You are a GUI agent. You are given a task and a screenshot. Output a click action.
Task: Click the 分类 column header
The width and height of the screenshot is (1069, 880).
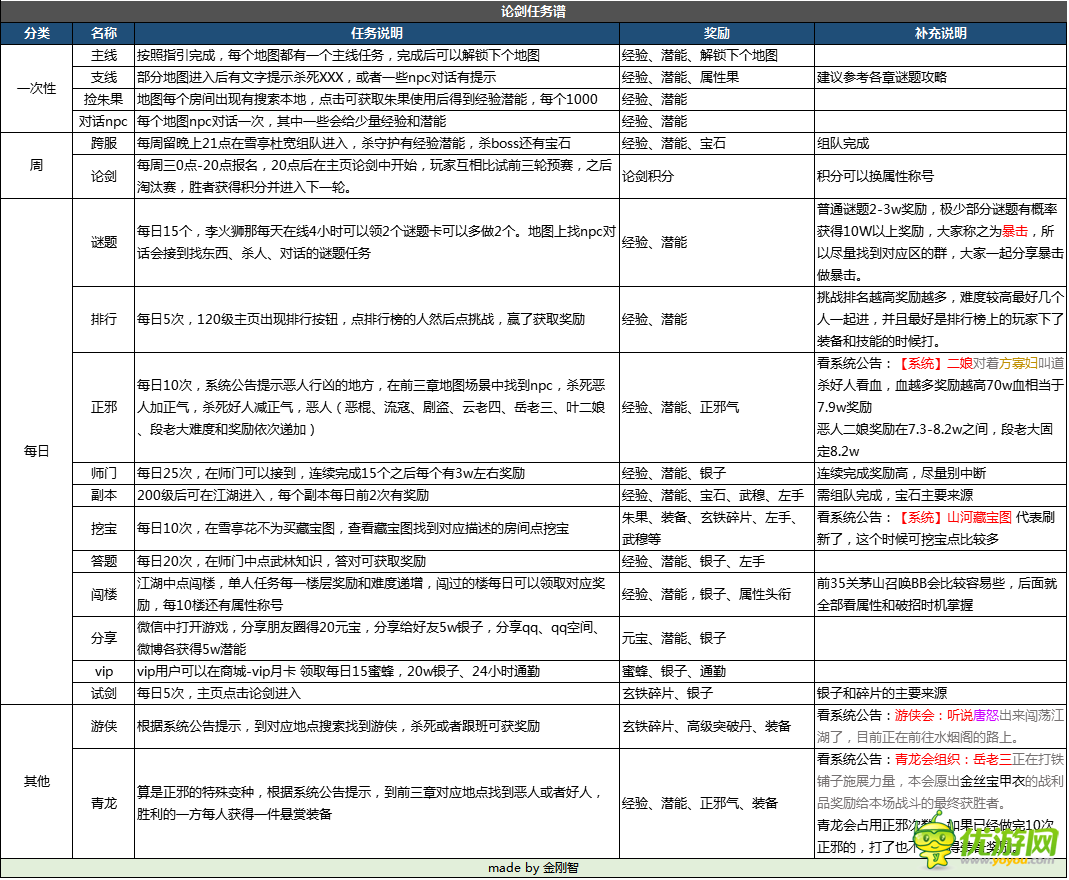point(36,32)
